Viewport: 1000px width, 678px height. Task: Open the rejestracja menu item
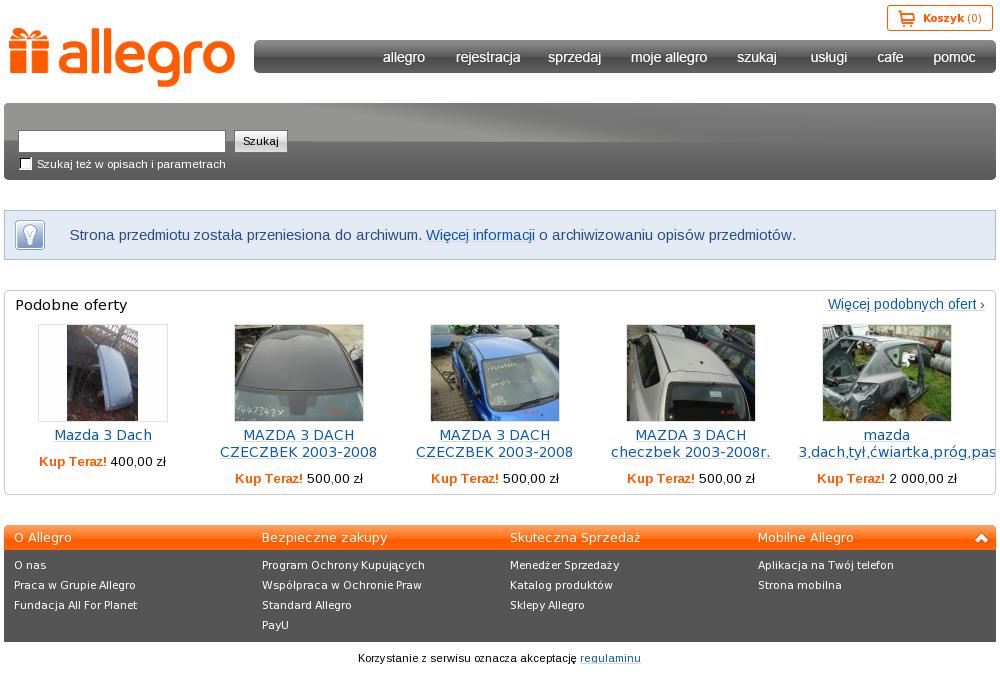pyautogui.click(x=488, y=57)
